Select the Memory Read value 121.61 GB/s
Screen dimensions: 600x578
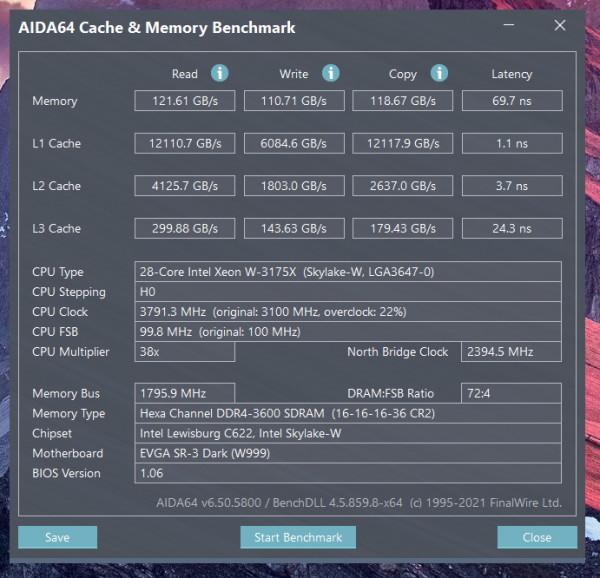(x=184, y=101)
